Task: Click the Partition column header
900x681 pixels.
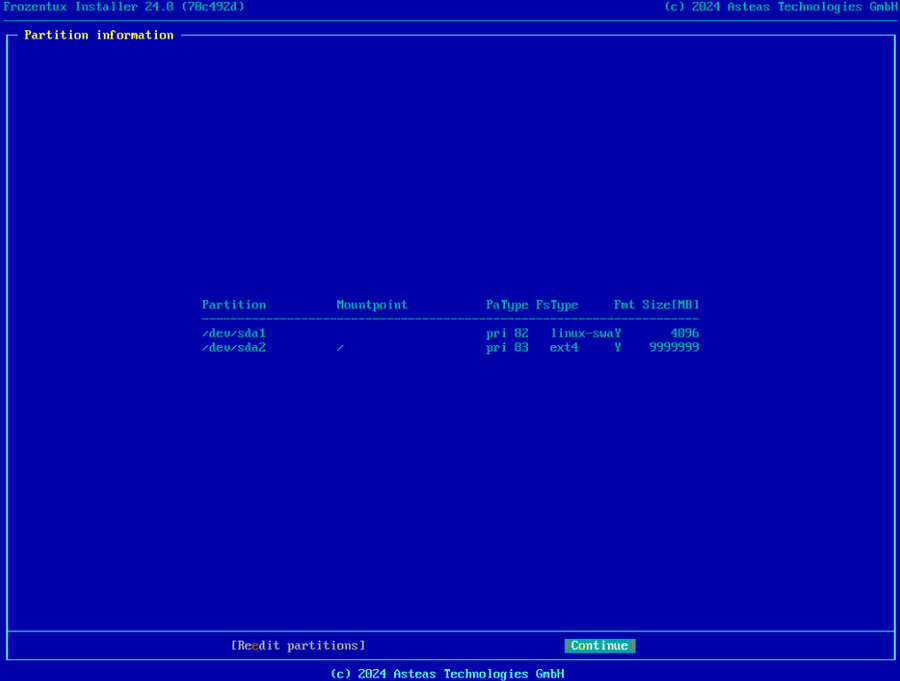Action: click(x=233, y=304)
